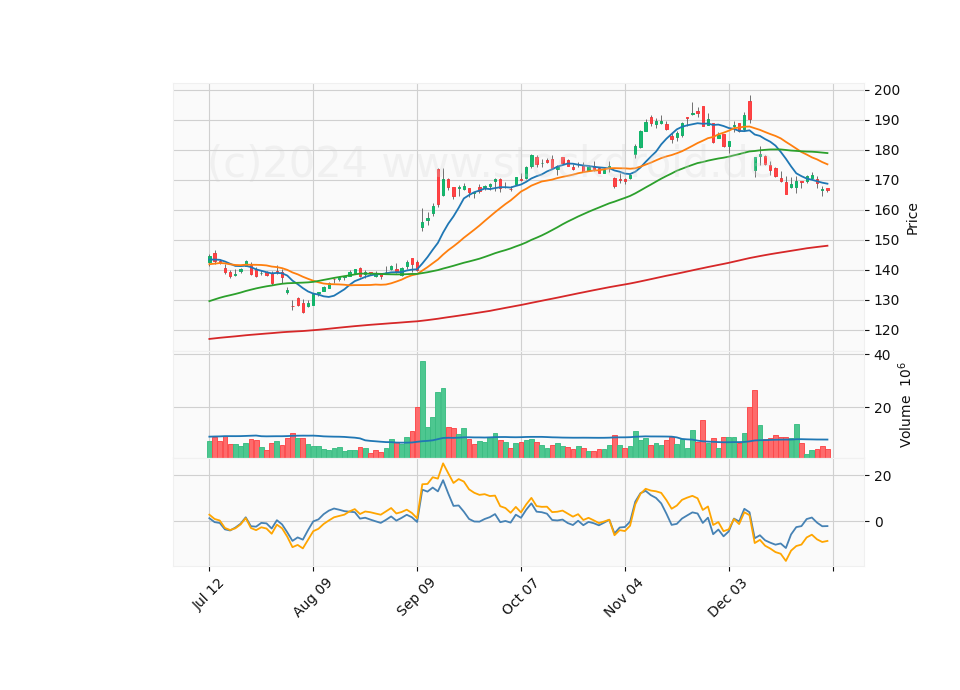Click the 'Jul 12' date axis label

208,595
